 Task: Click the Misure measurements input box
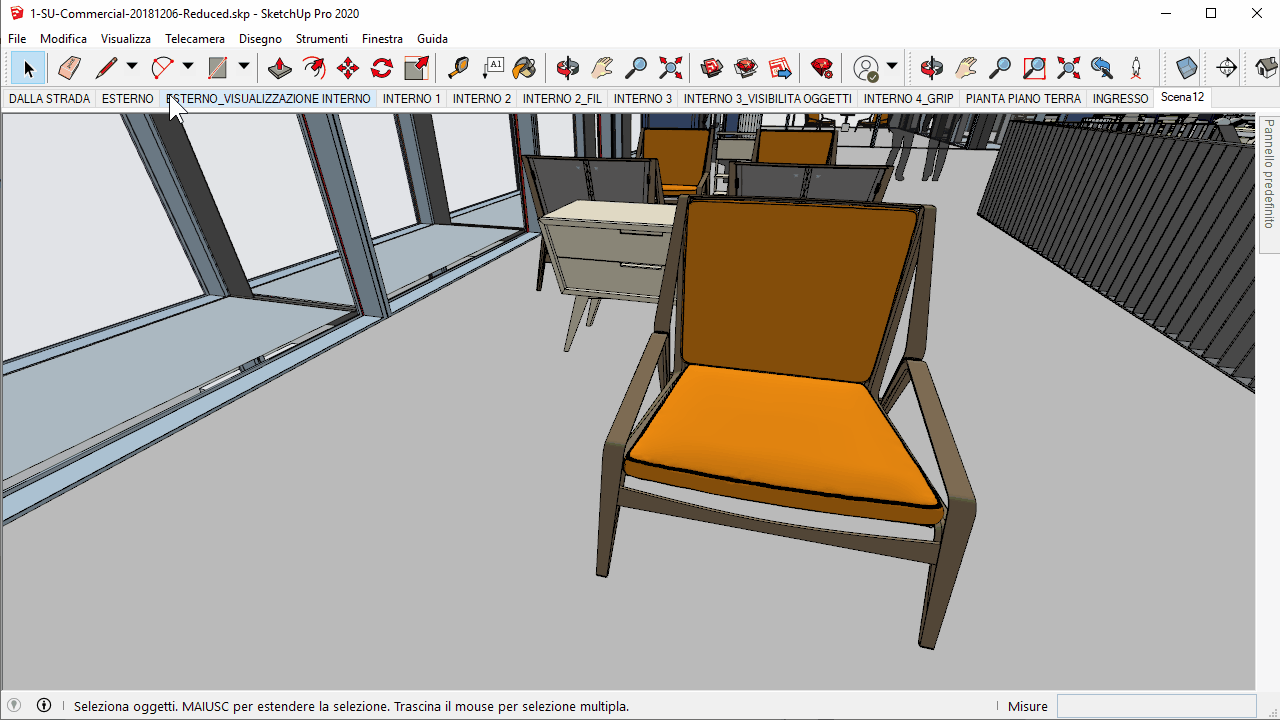(x=1156, y=706)
